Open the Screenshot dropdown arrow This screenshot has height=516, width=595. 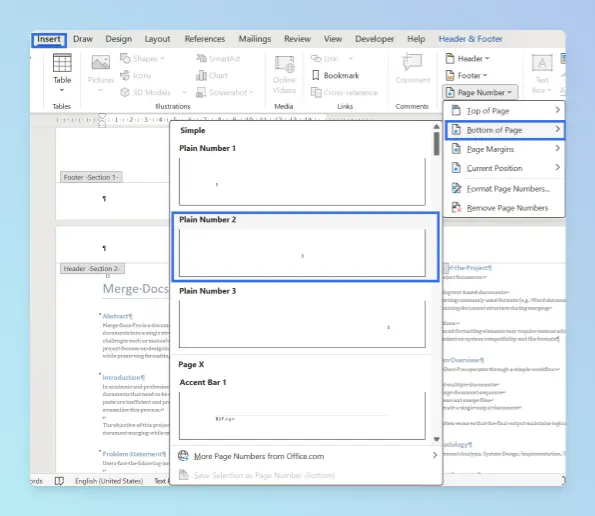coord(251,92)
